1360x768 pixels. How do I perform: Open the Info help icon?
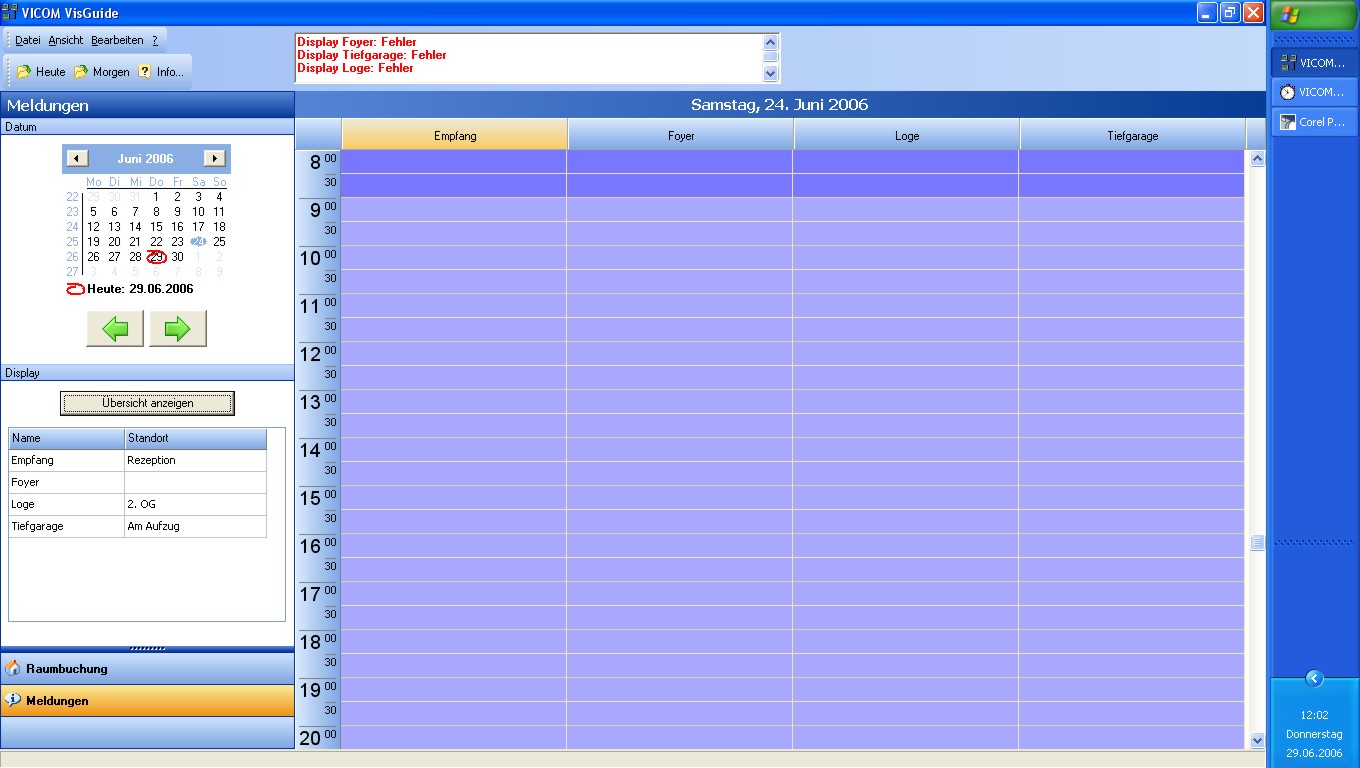(145, 72)
